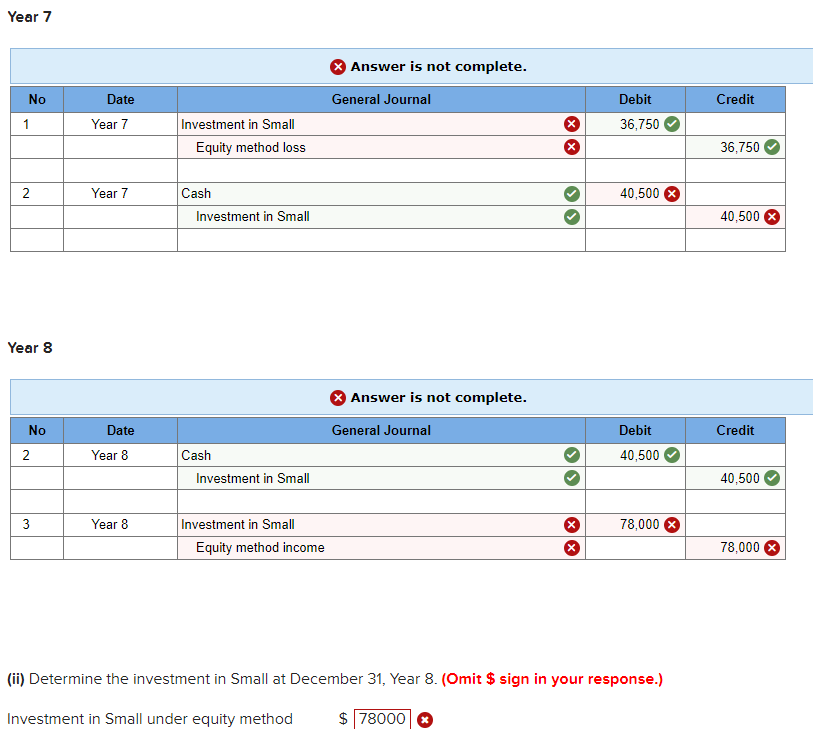
Task: Click the green check beside 40,500 credit Year 8
Action: 771,478
